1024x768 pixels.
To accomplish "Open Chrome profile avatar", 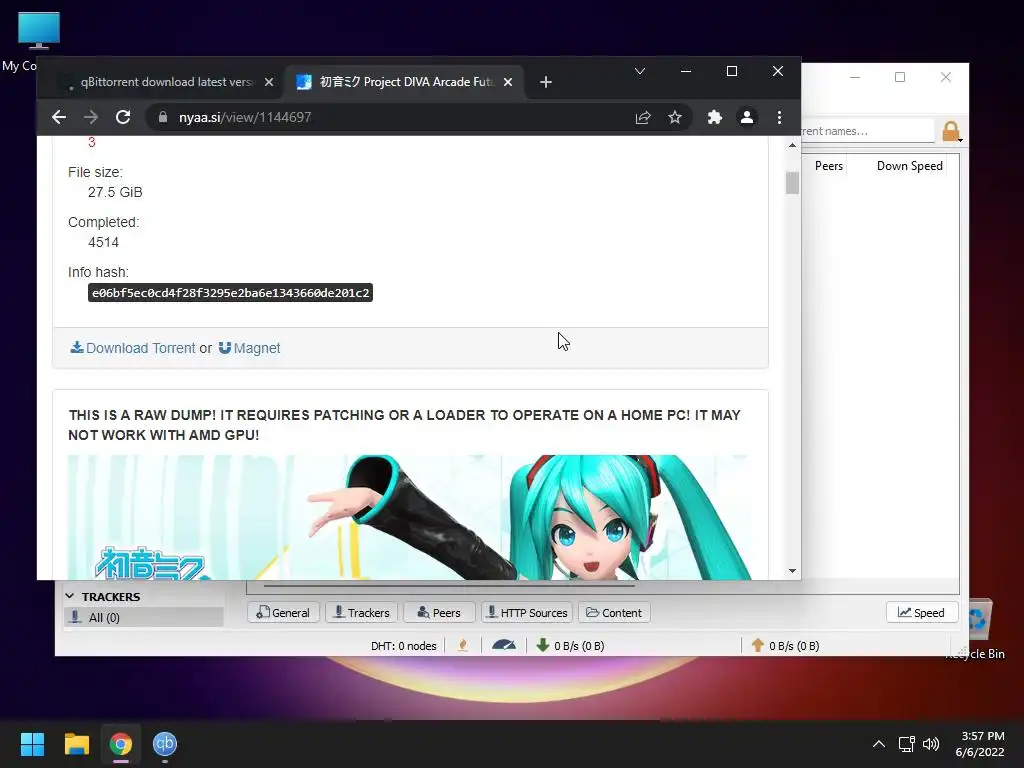I will 746,118.
